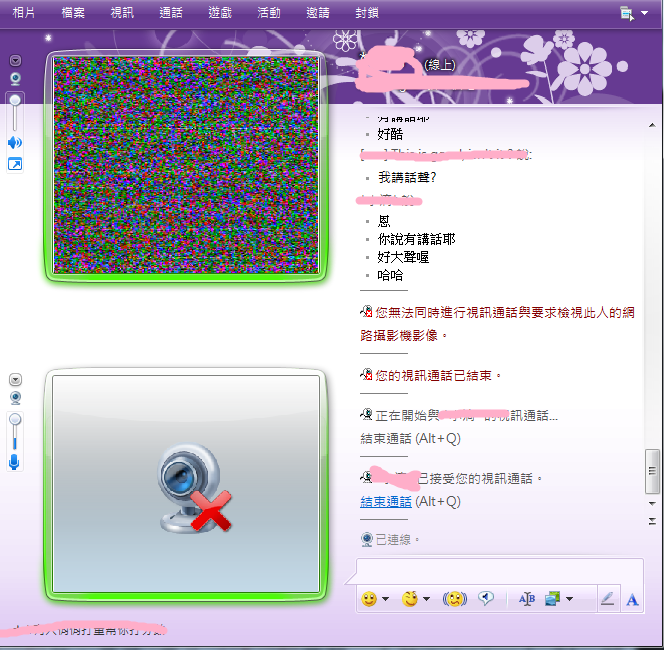The width and height of the screenshot is (664, 650).
Task: Switch to text typing mode A icon
Action: [632, 600]
